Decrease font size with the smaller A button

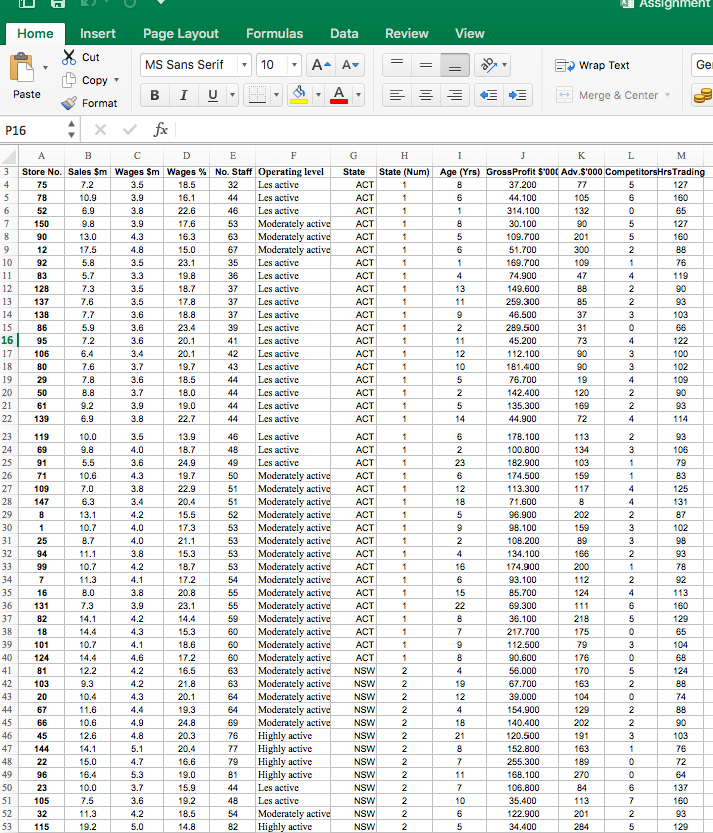[350, 65]
